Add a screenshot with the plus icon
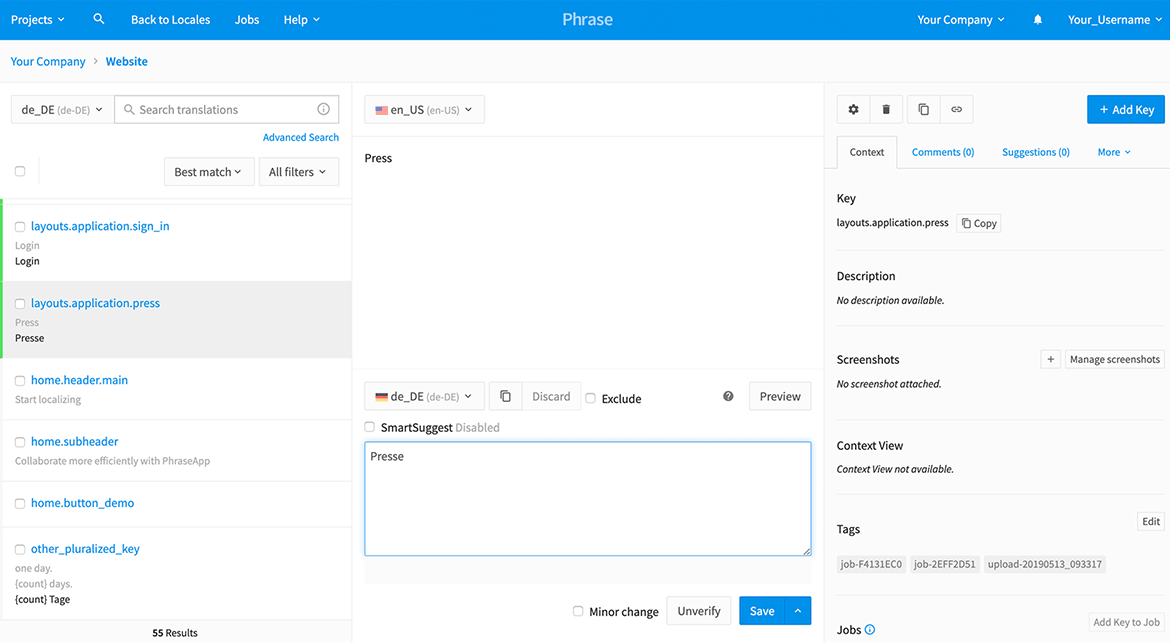1170x644 pixels. point(1050,359)
